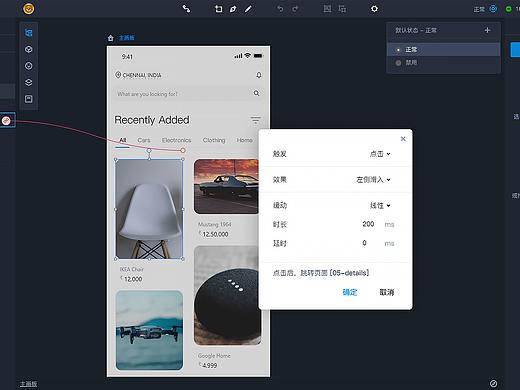Open the page tree icon in left sidebar
This screenshot has width=520, height=390.
pyautogui.click(x=29, y=33)
